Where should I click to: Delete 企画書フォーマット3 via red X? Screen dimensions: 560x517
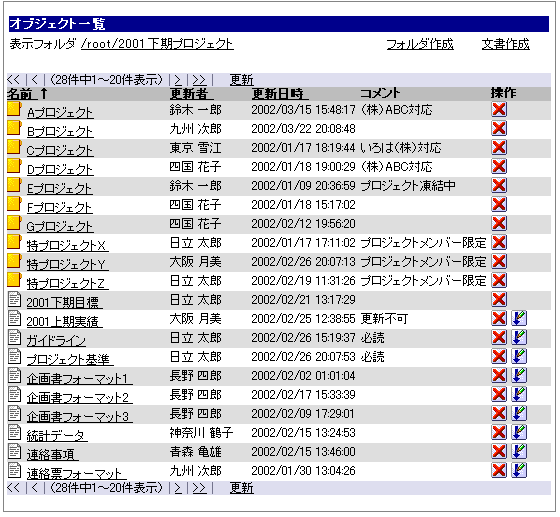click(x=499, y=413)
